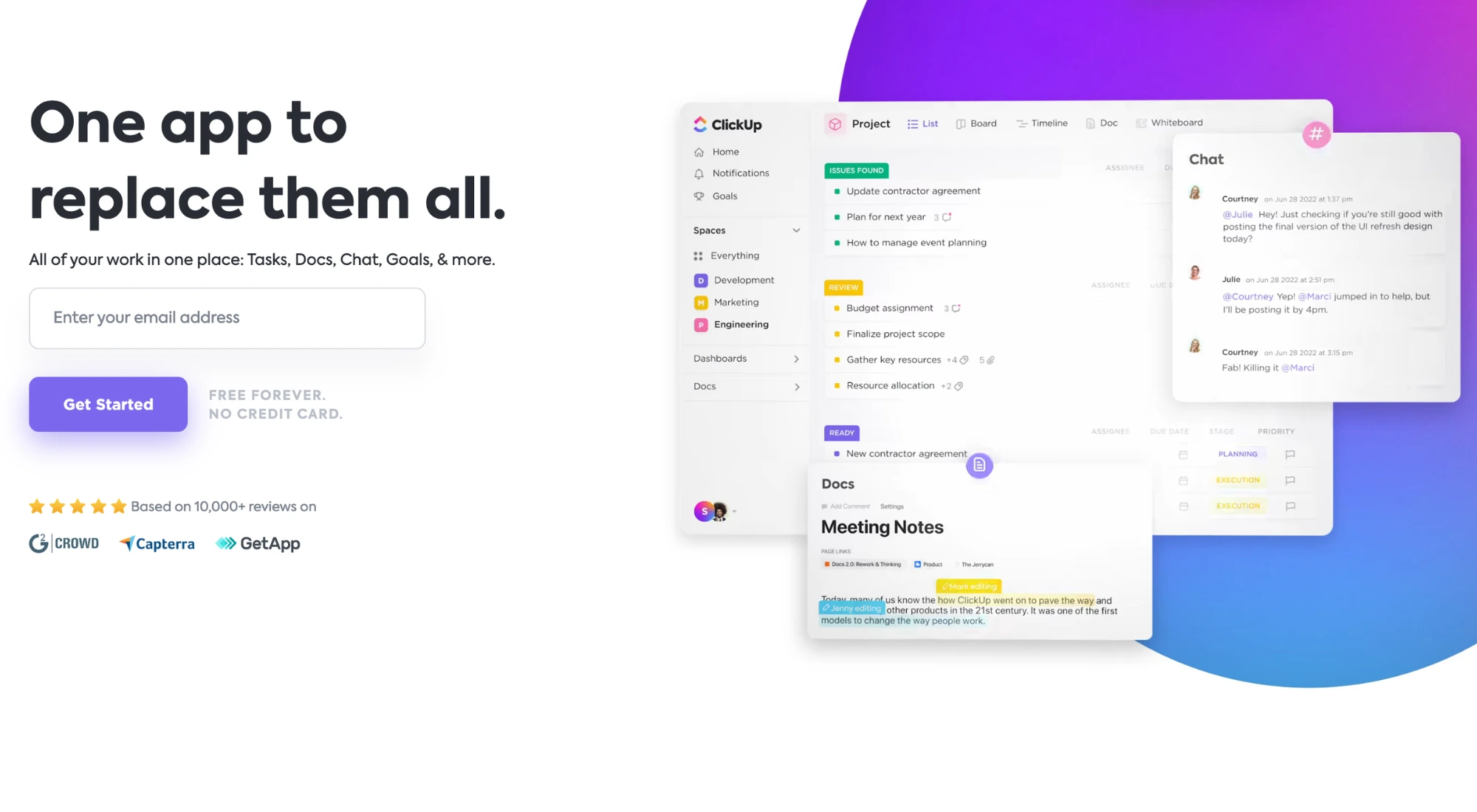Toggle the Development space visibility
The width and height of the screenshot is (1477, 812).
coord(744,279)
